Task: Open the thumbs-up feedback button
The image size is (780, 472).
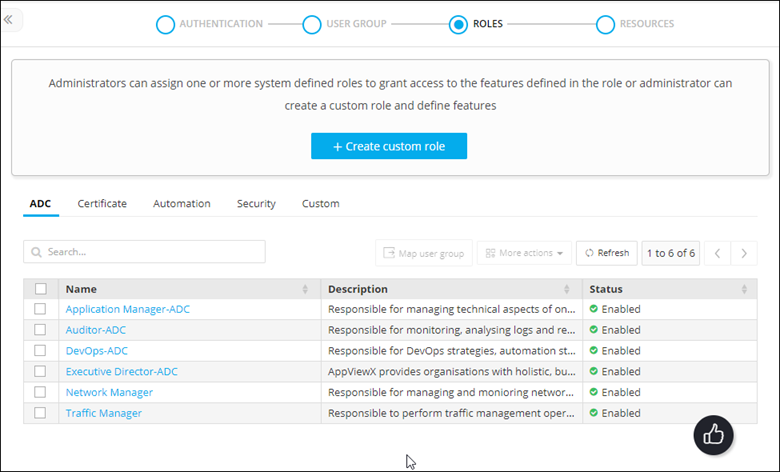Action: pos(713,435)
